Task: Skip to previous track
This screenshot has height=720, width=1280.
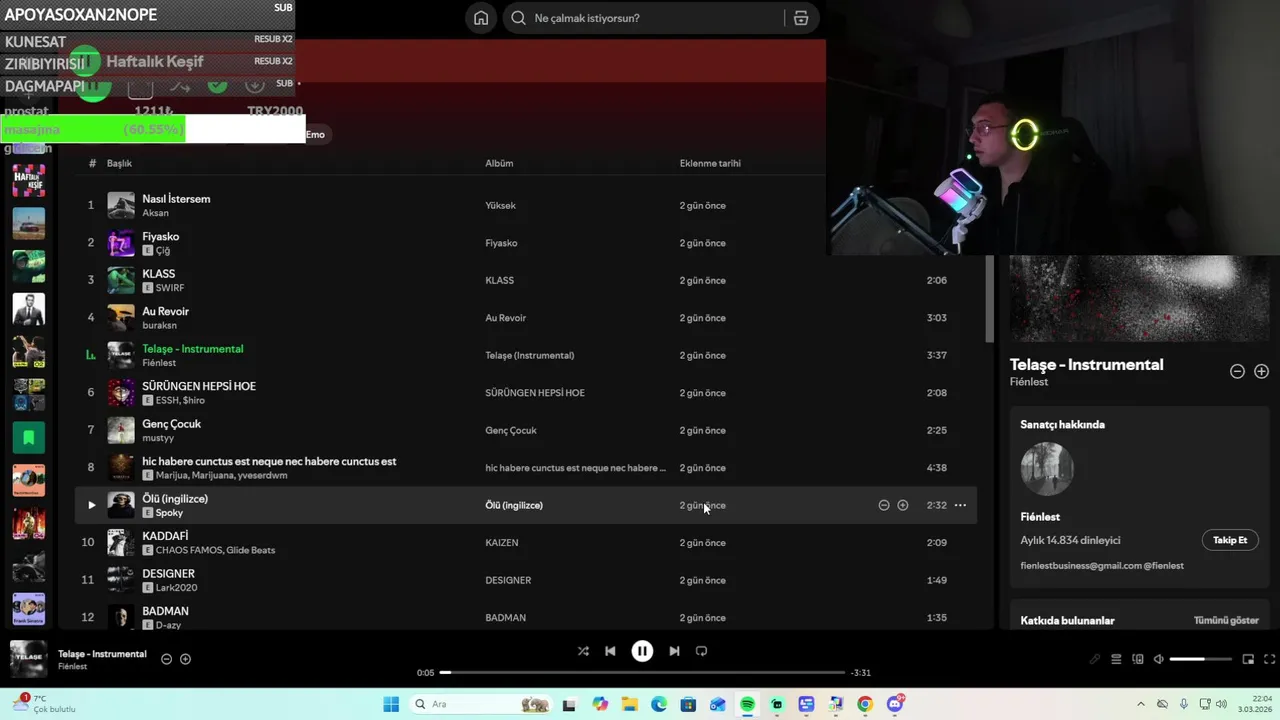Action: [x=610, y=651]
